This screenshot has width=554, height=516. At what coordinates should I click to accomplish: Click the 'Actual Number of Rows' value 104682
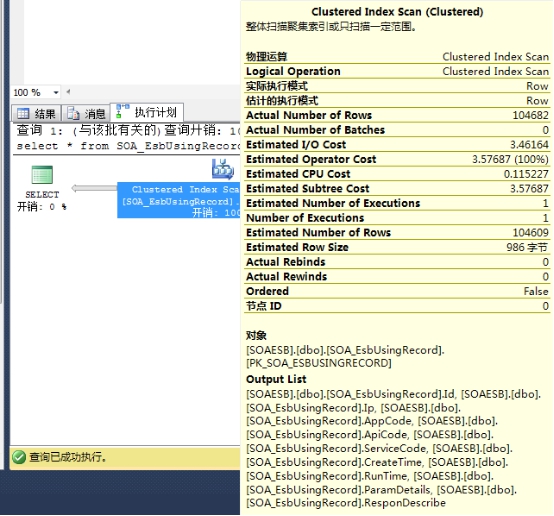(x=530, y=115)
